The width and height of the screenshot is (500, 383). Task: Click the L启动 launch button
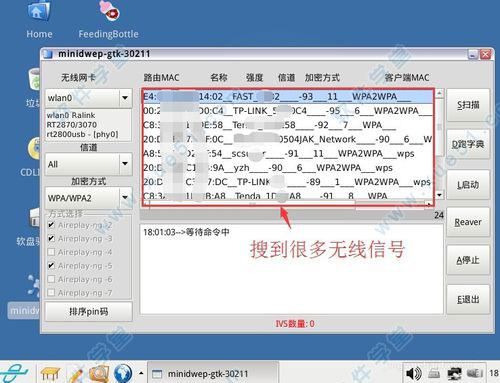(x=468, y=185)
